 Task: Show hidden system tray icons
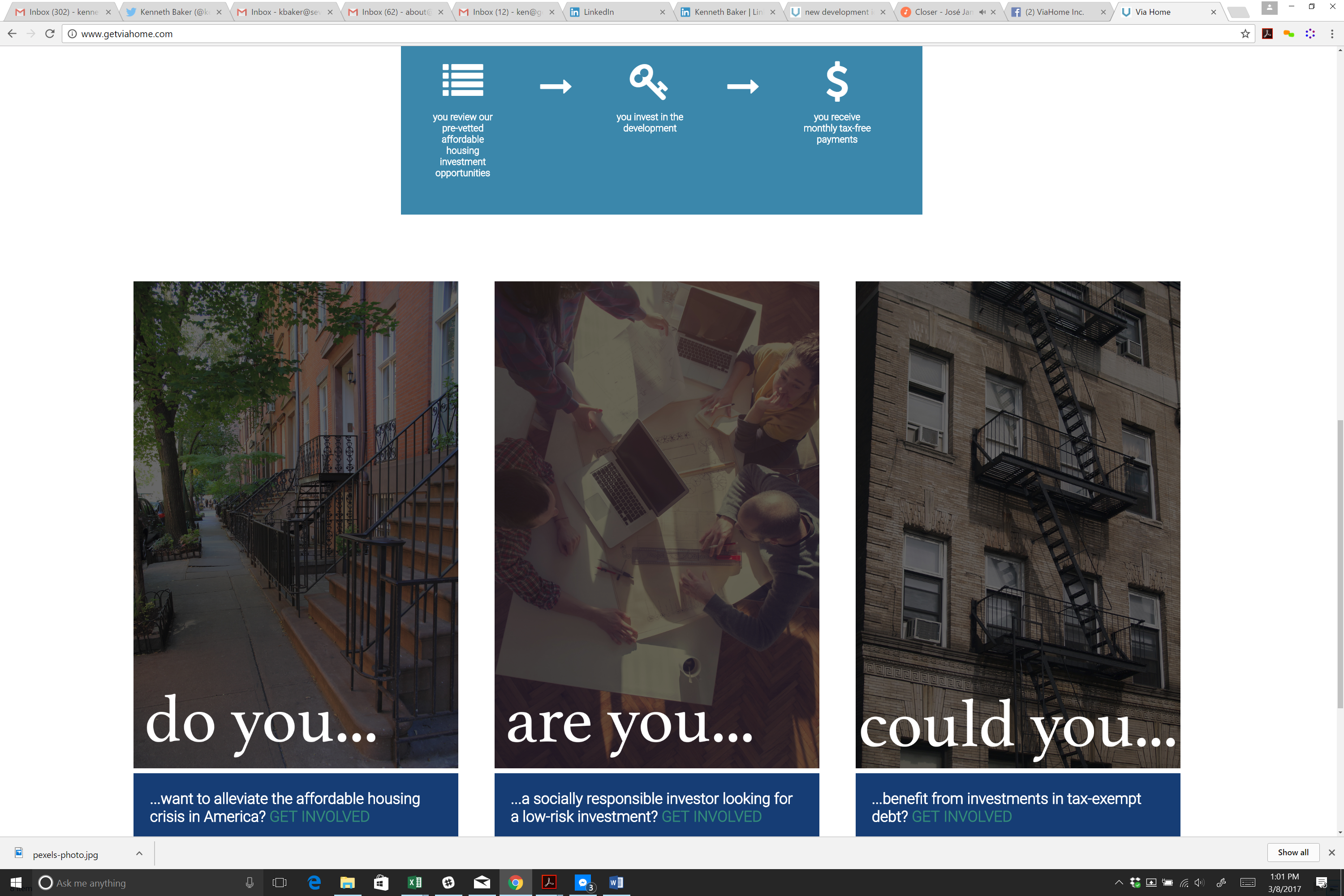(x=1119, y=882)
